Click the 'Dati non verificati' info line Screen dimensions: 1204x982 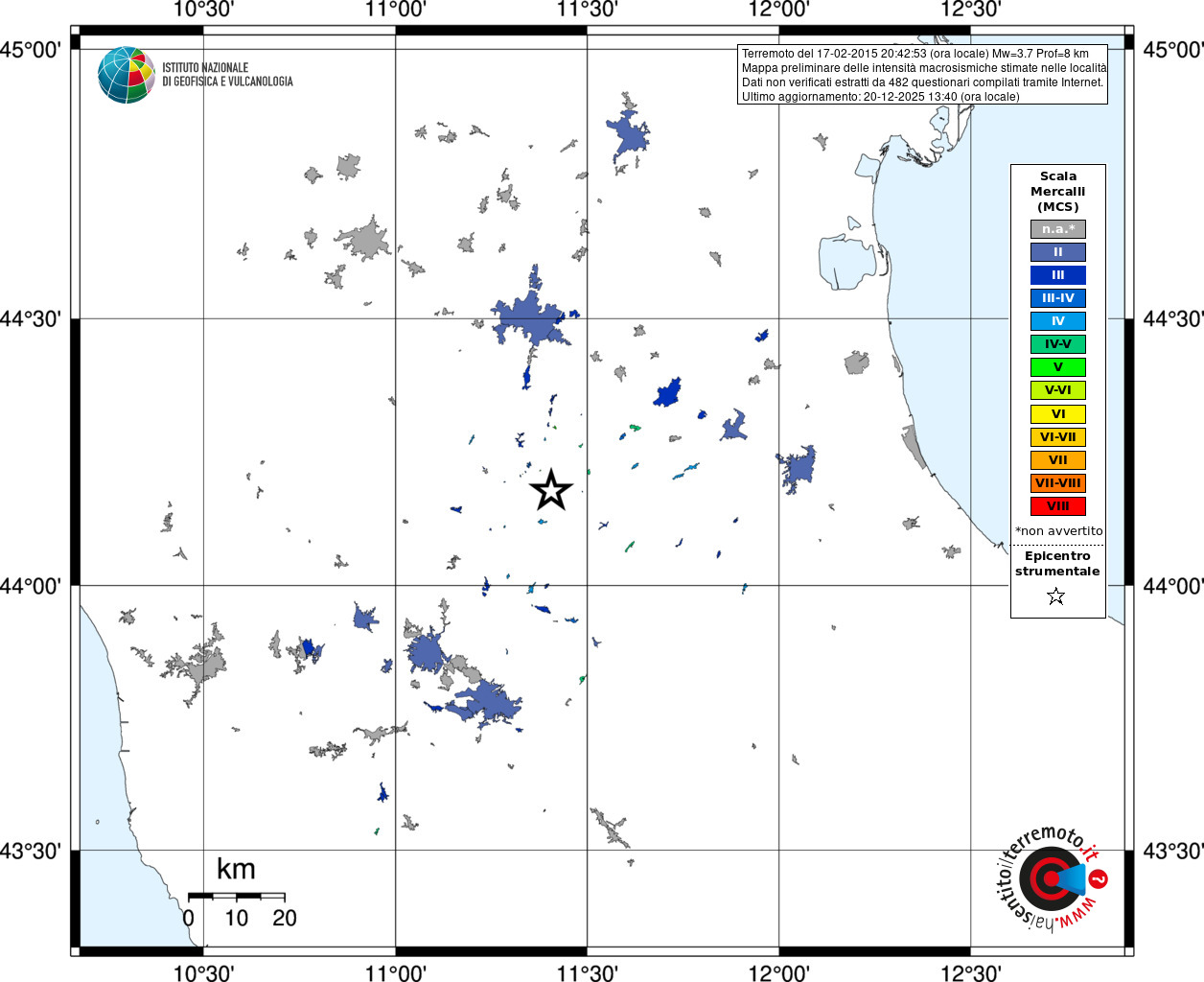click(922, 82)
